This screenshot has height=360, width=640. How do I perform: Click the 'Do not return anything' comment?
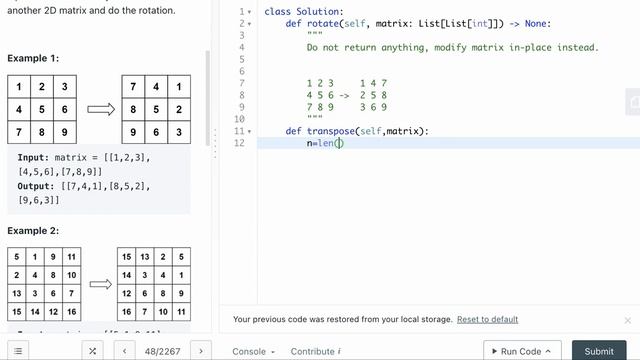point(452,47)
